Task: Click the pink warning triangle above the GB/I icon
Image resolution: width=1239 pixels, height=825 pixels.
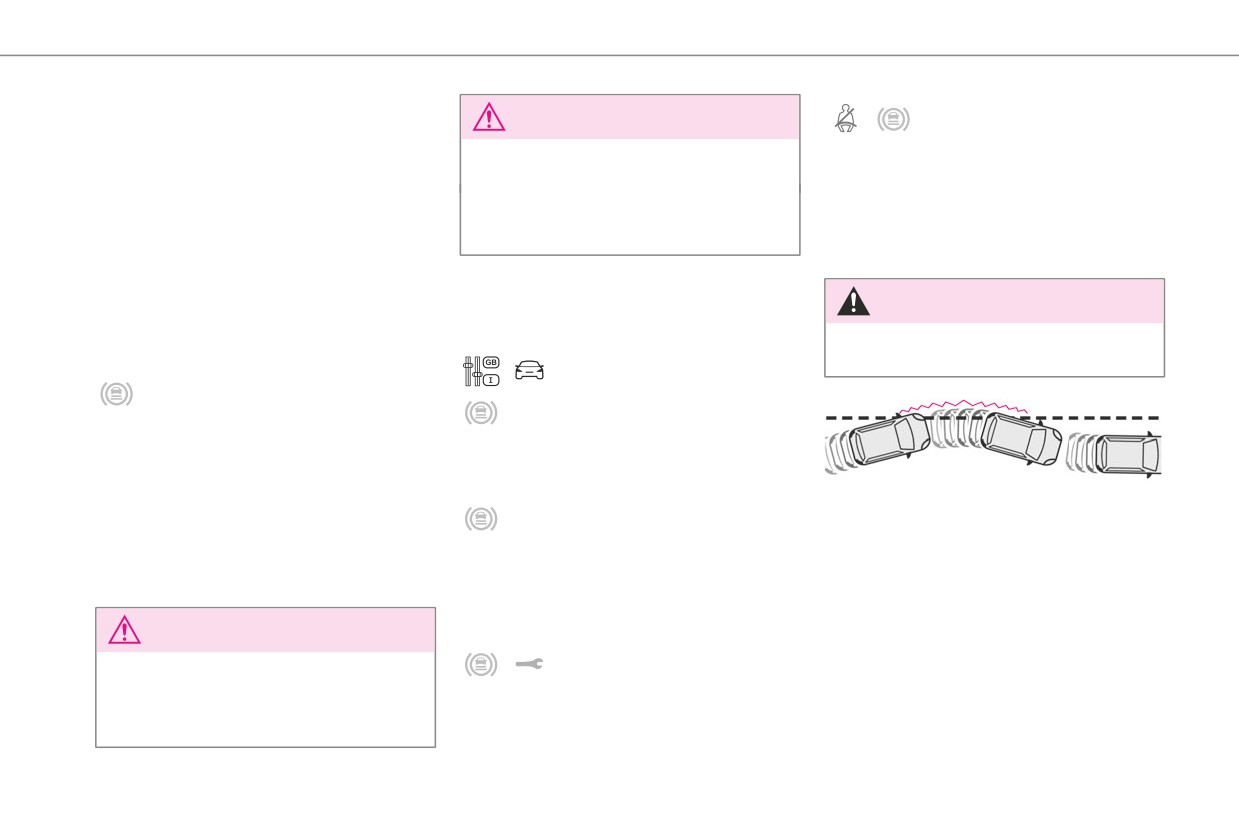Action: (489, 117)
